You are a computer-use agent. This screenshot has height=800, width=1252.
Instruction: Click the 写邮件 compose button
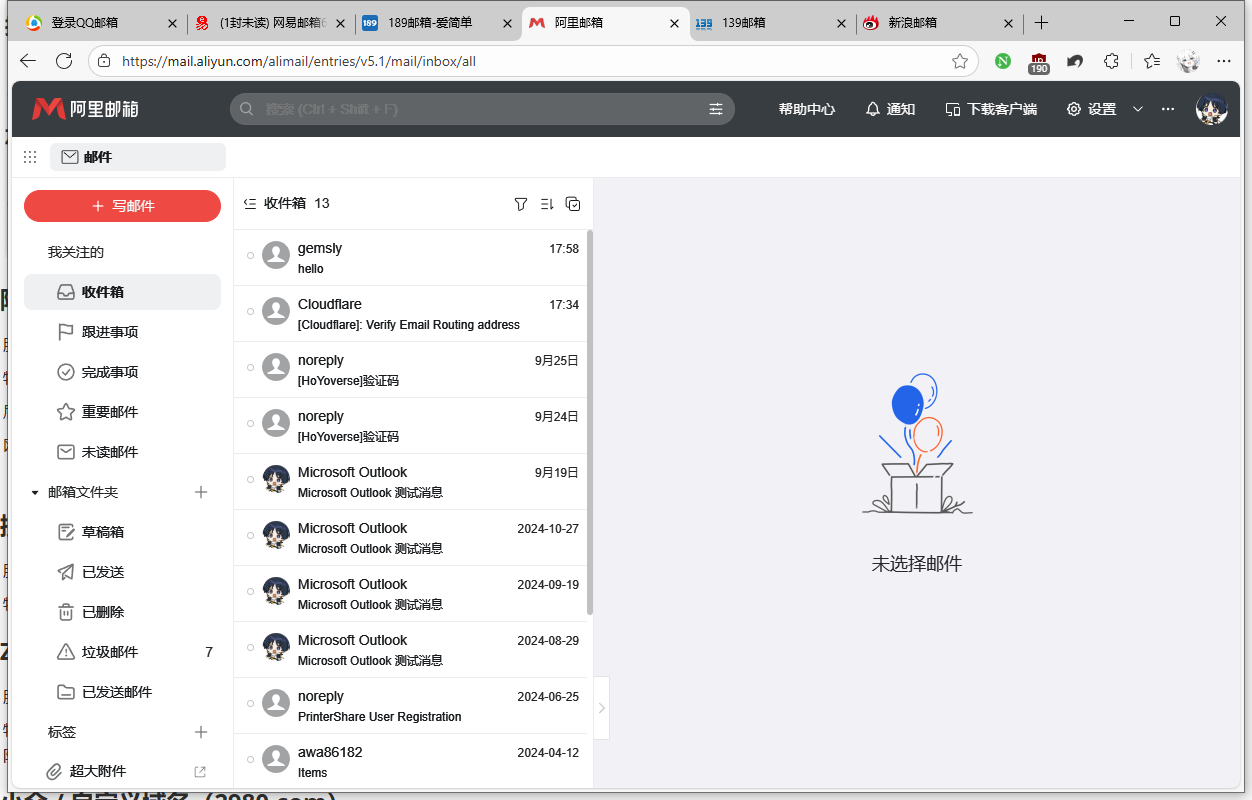click(x=122, y=206)
